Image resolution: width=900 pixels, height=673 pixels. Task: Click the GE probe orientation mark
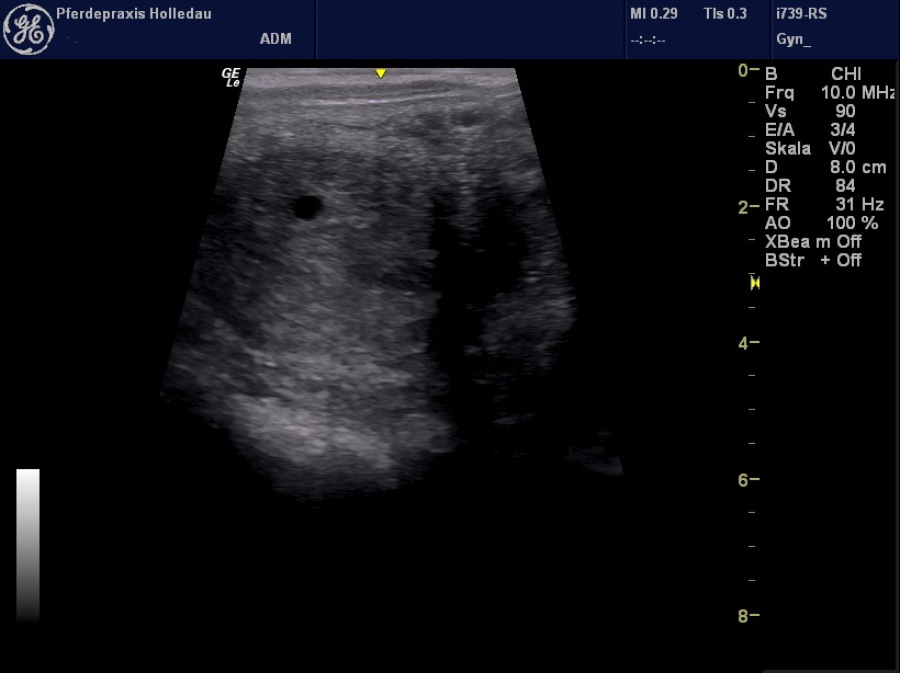[x=231, y=77]
